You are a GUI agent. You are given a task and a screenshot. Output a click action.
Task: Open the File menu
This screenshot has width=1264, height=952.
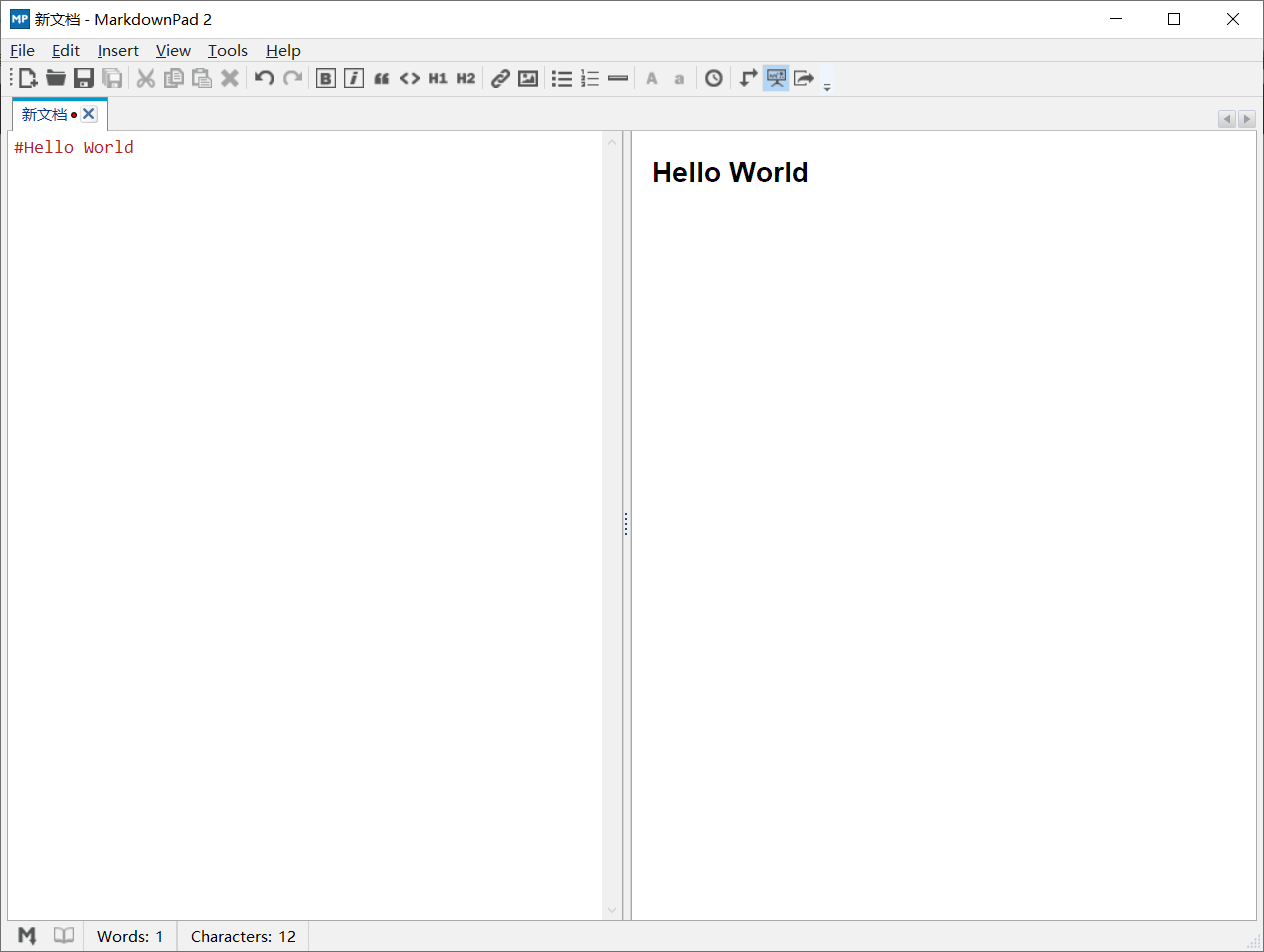point(22,51)
